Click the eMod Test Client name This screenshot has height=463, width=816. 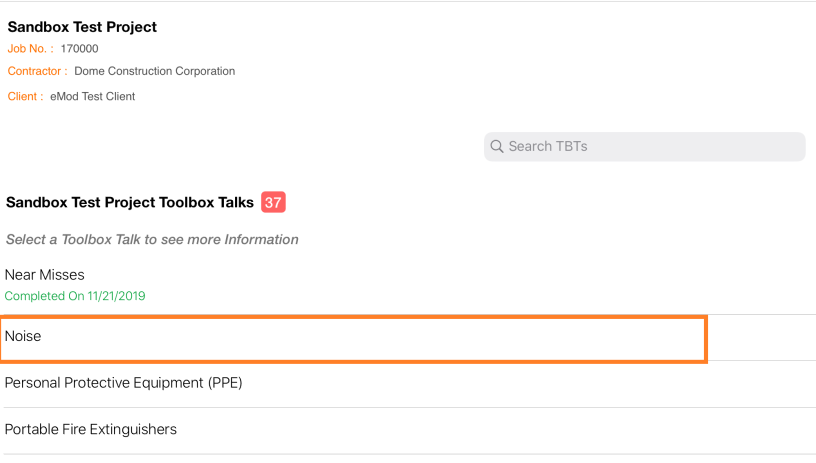click(x=92, y=97)
